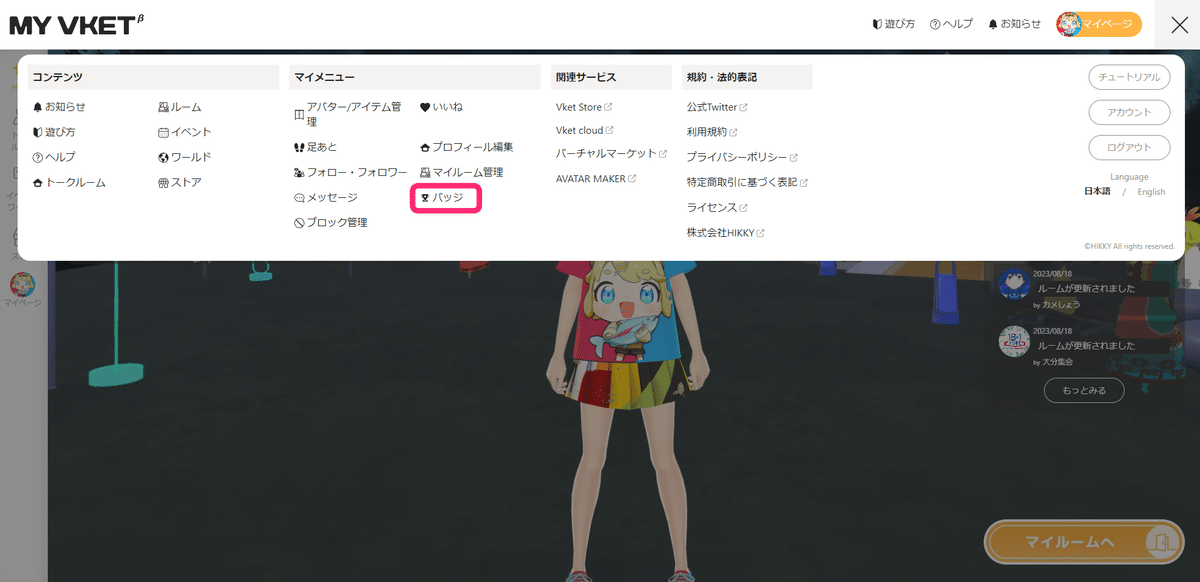
Task: Open the Vket cloud external link
Action: click(585, 130)
